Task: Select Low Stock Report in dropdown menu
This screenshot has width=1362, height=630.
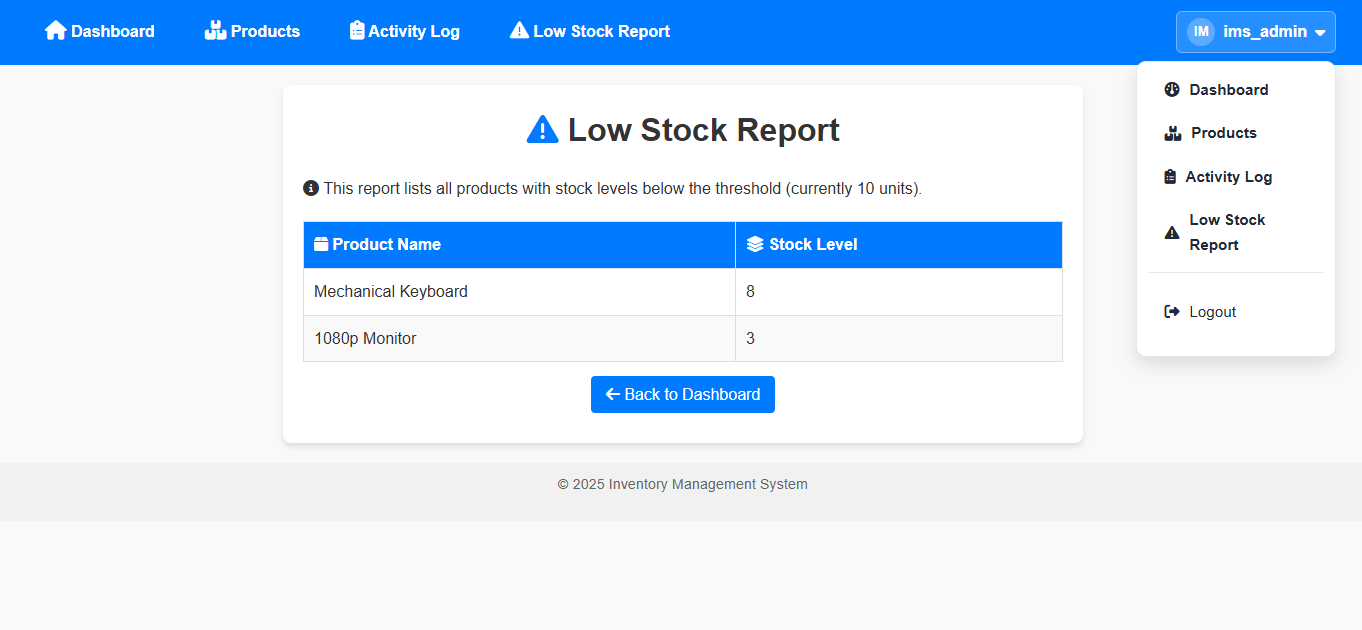Action: pyautogui.click(x=1227, y=232)
